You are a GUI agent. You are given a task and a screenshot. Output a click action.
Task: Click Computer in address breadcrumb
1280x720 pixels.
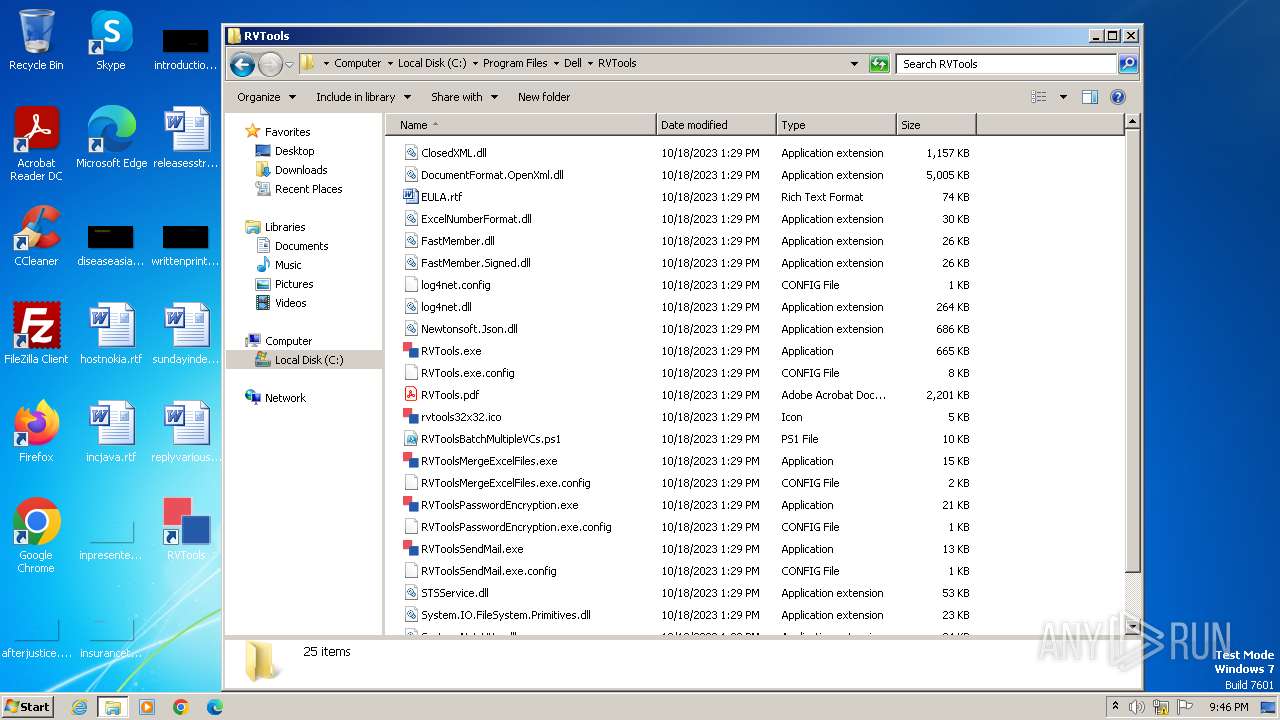tap(357, 63)
